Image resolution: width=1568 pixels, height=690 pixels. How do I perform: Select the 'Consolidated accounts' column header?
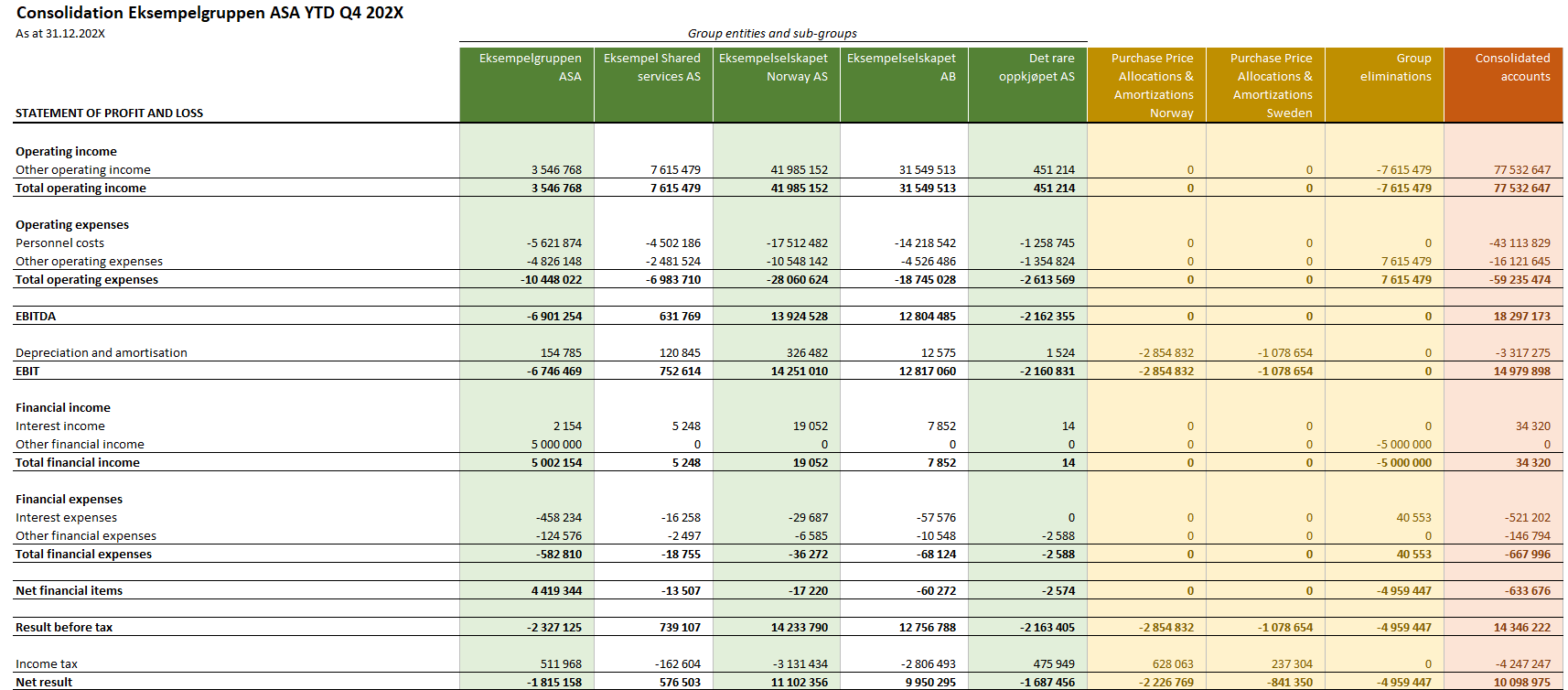1504,85
